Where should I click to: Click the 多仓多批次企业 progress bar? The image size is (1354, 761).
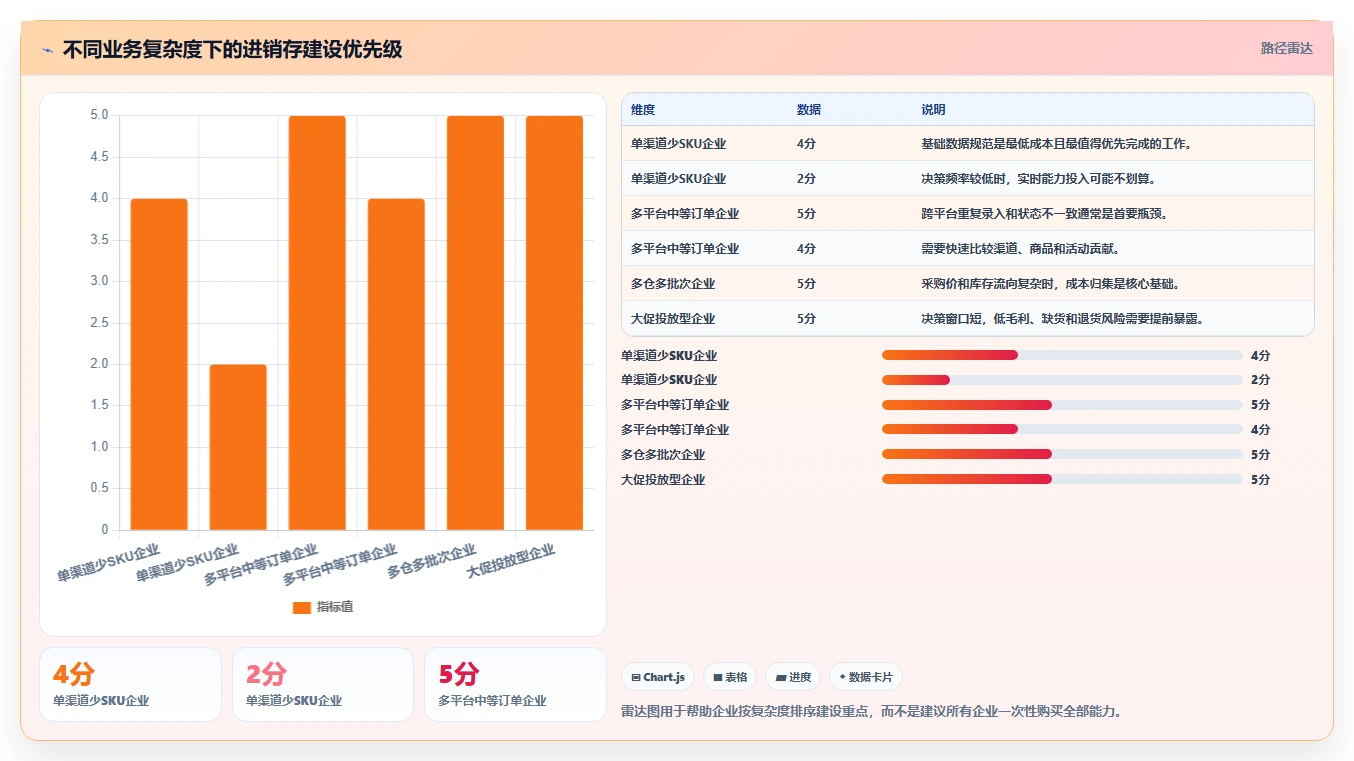(1062, 454)
